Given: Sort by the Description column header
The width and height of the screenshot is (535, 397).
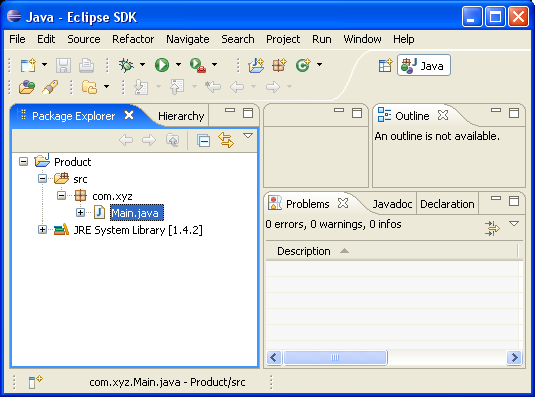Looking at the screenshot, I should (392, 251).
